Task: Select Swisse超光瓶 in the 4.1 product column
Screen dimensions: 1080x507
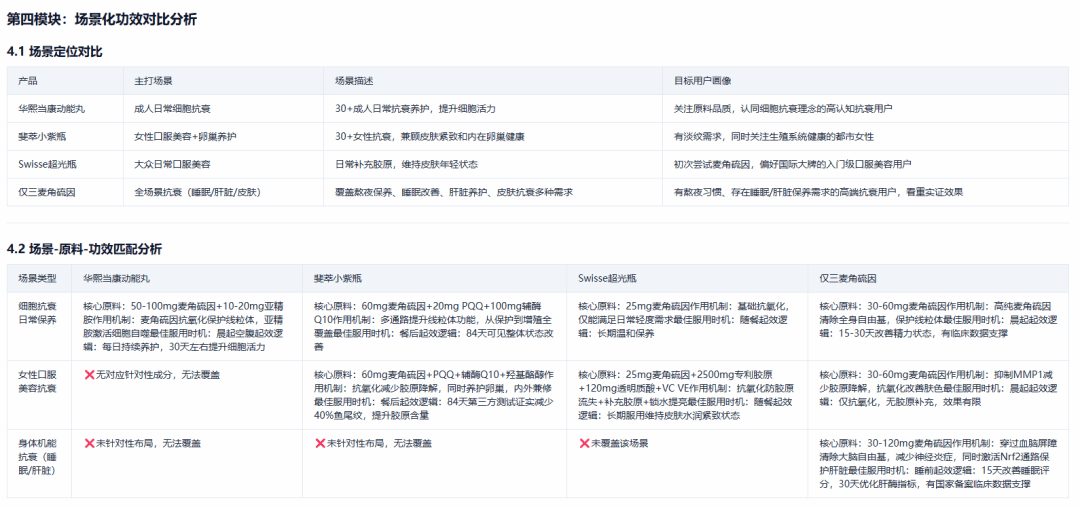Action: 47,164
